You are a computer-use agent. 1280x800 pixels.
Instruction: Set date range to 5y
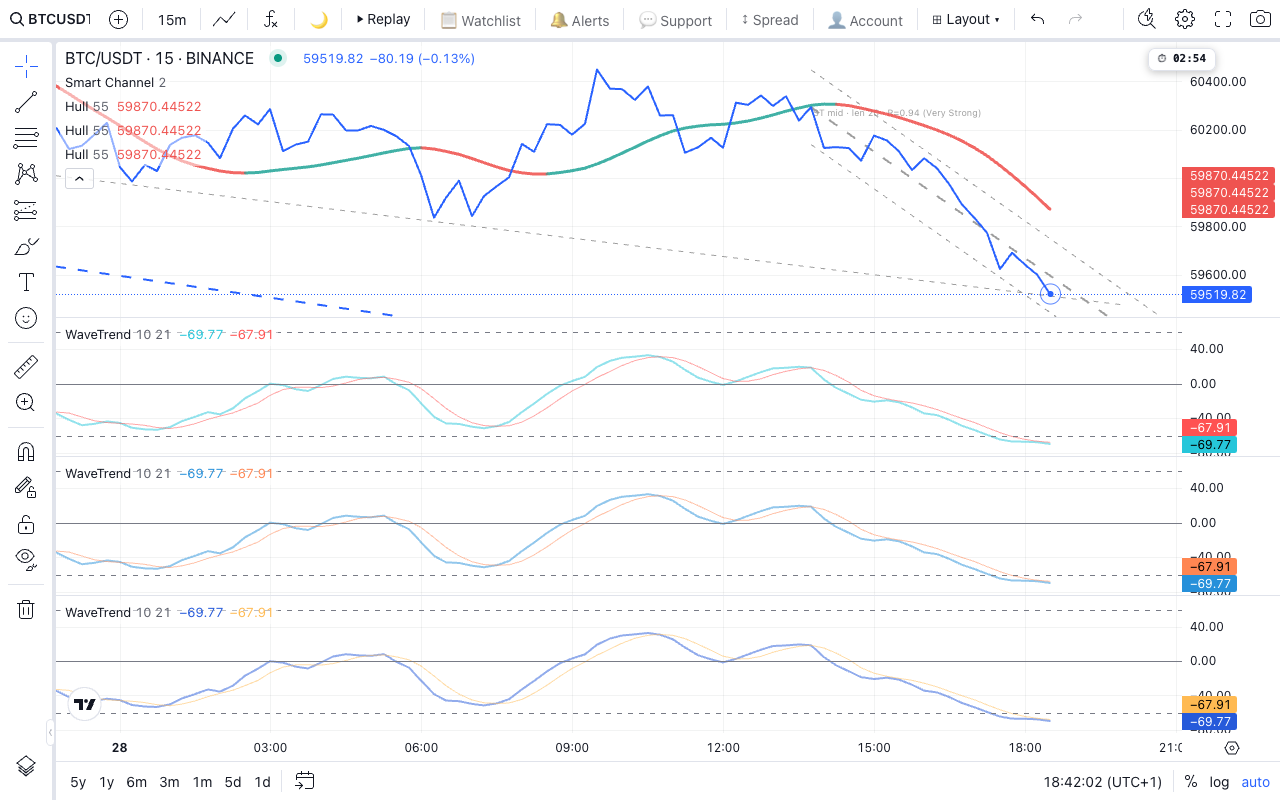click(x=78, y=782)
